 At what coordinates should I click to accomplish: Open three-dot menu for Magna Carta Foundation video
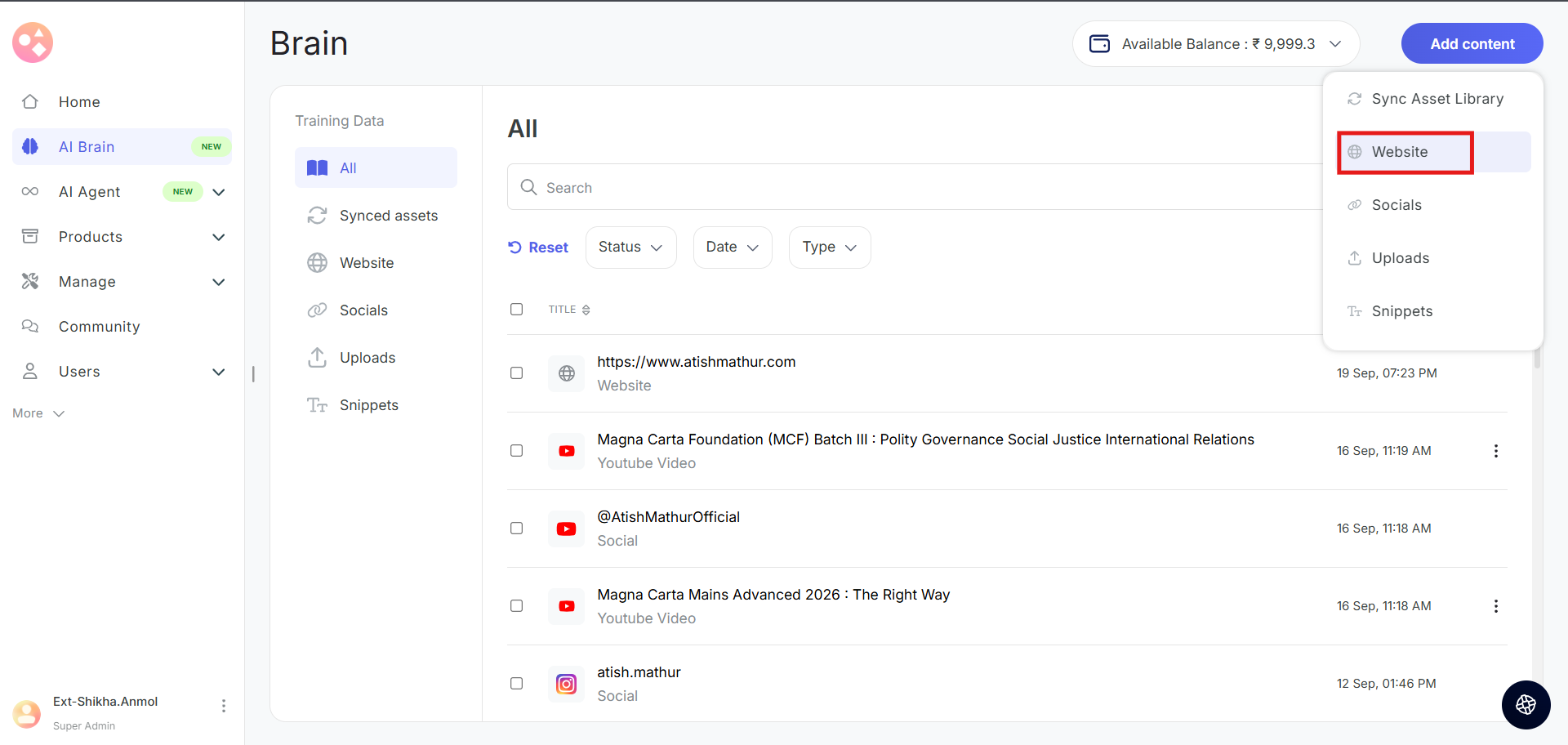tap(1495, 451)
